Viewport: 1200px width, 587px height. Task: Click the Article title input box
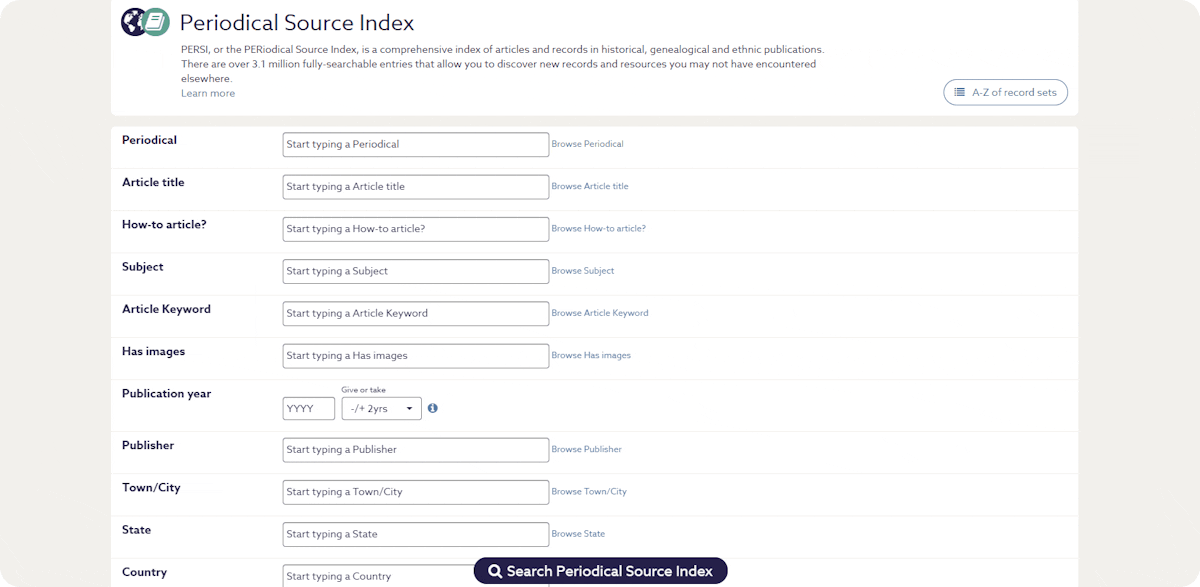tap(415, 187)
